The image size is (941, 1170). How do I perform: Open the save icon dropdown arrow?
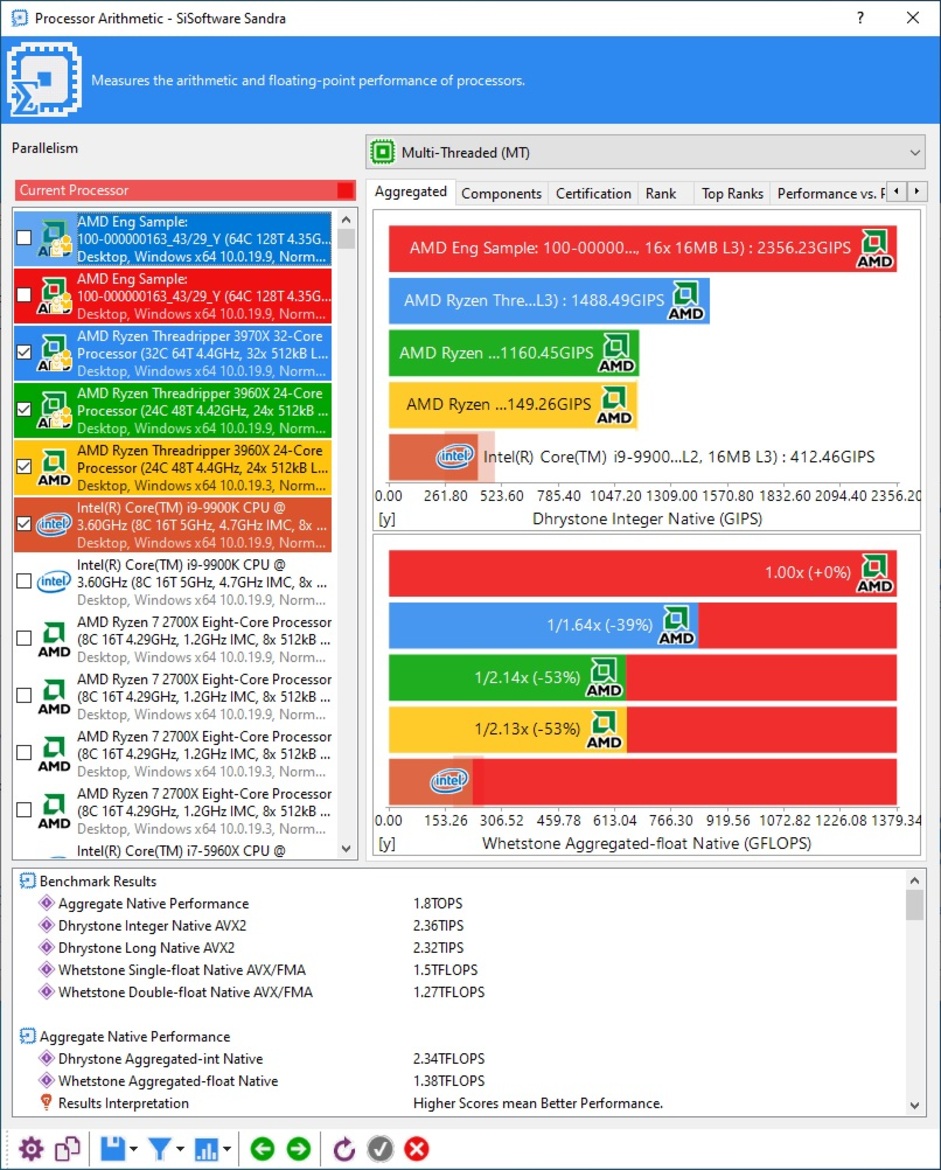133,1149
